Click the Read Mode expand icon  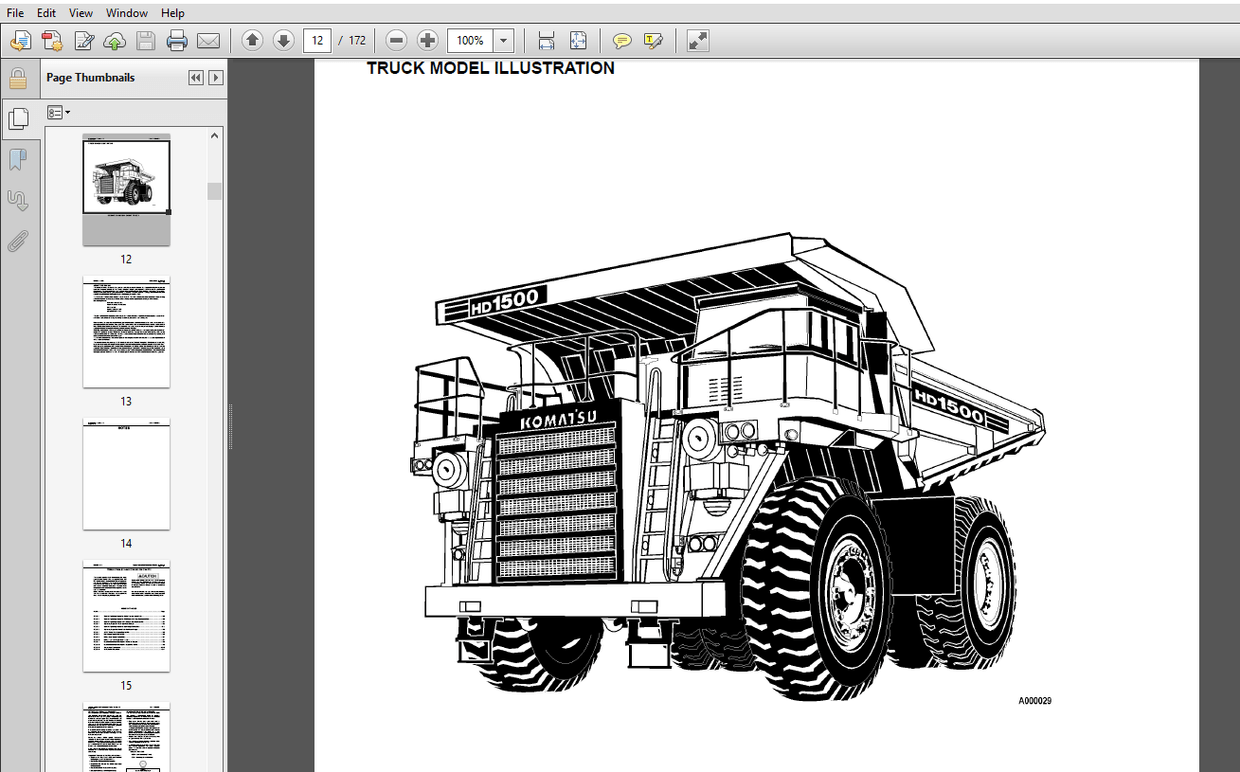698,41
